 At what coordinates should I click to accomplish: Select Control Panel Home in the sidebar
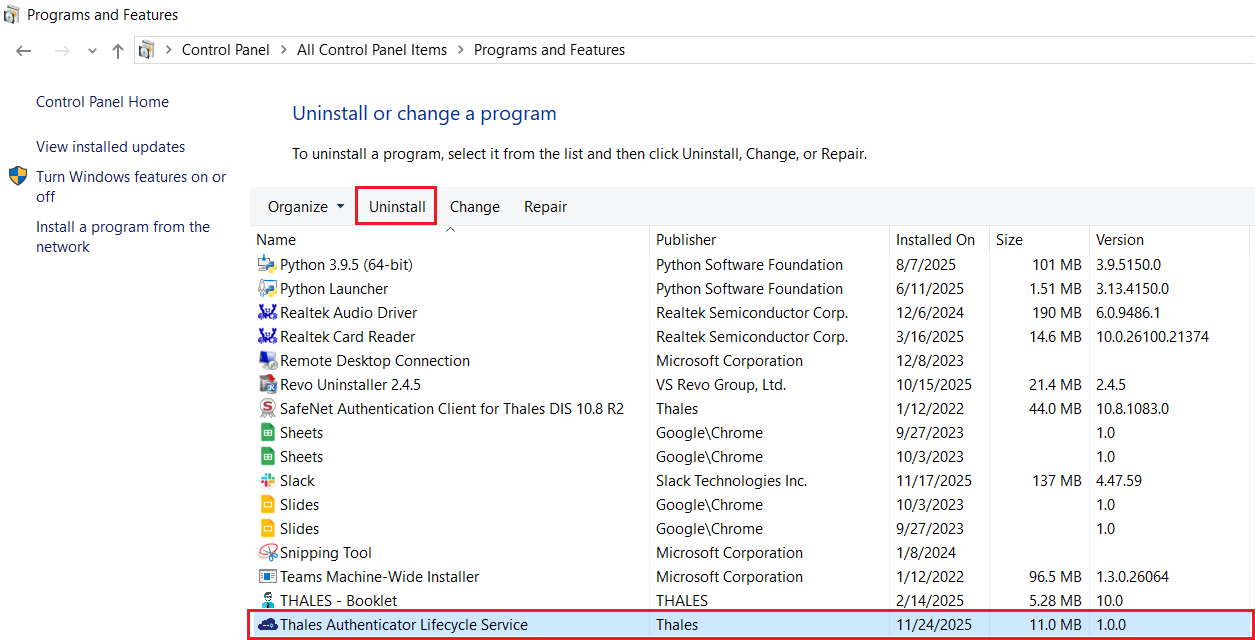(102, 101)
